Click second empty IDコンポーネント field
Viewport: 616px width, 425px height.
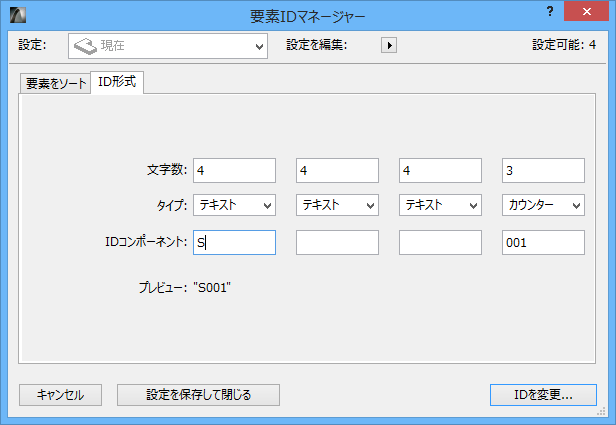(337, 242)
